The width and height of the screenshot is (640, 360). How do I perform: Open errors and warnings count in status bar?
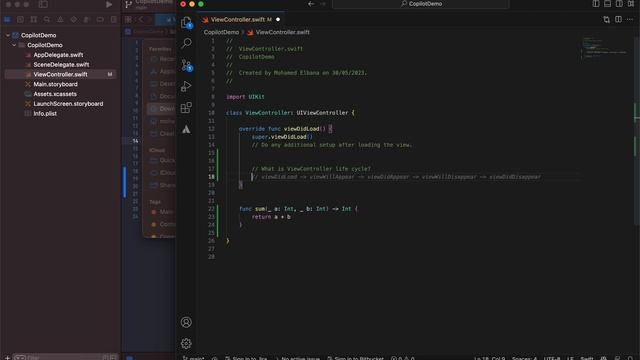[x=402, y=358]
